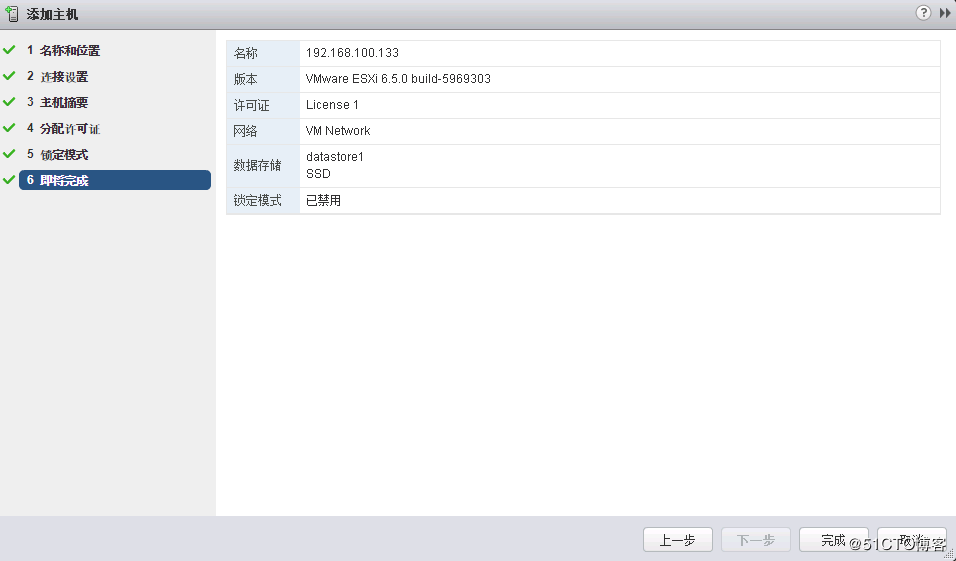Click the Add Host server icon in title
The width and height of the screenshot is (956, 561).
[x=12, y=13]
